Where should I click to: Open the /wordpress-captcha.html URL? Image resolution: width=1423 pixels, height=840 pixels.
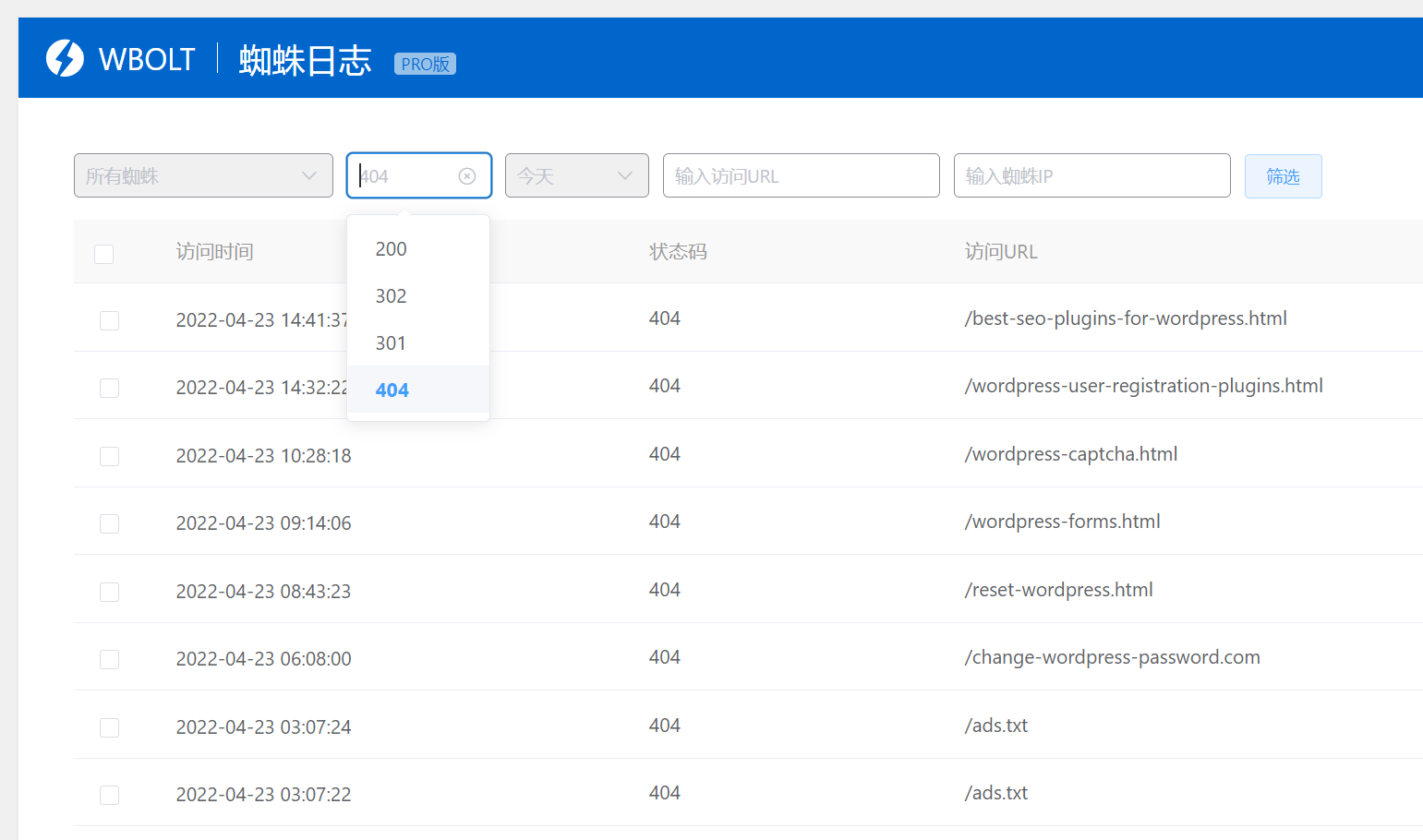click(x=1071, y=454)
